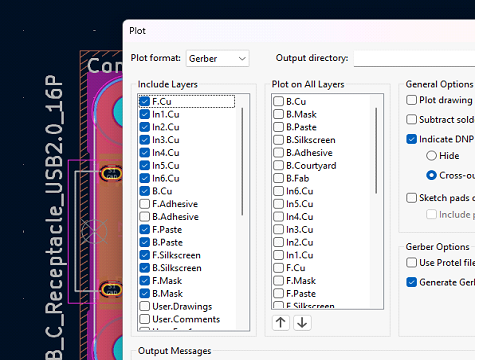Uncheck B.Silkscreen in Include Layers
Image resolution: width=479 pixels, height=361 pixels.
tap(145, 268)
